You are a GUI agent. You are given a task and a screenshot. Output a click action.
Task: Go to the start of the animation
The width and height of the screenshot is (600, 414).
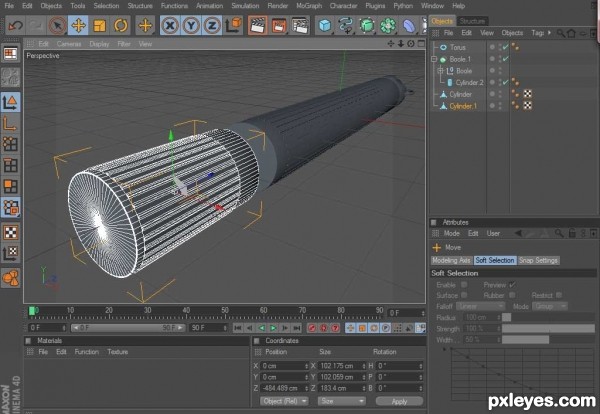[238, 328]
